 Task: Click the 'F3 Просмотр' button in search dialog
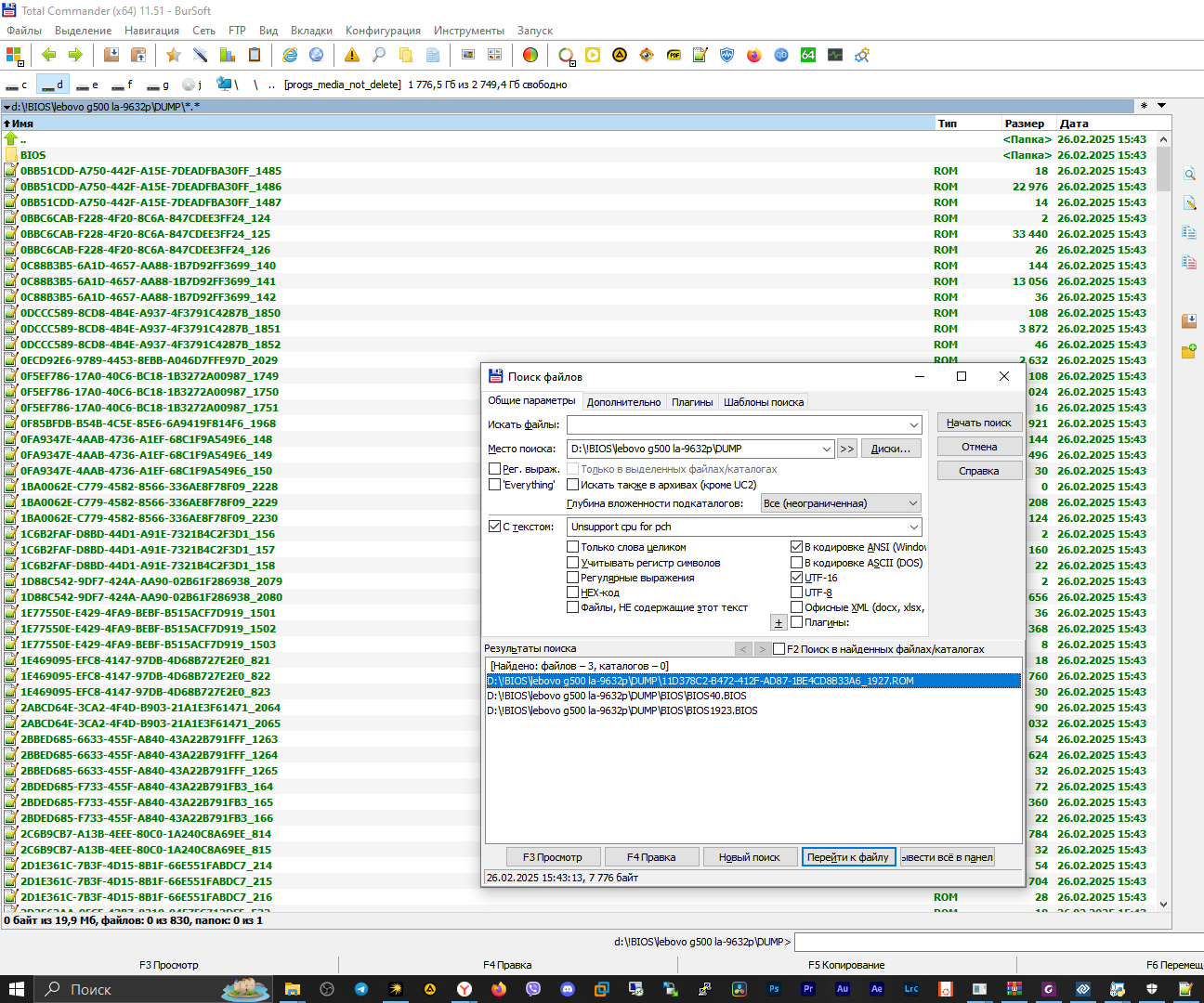[x=553, y=857]
